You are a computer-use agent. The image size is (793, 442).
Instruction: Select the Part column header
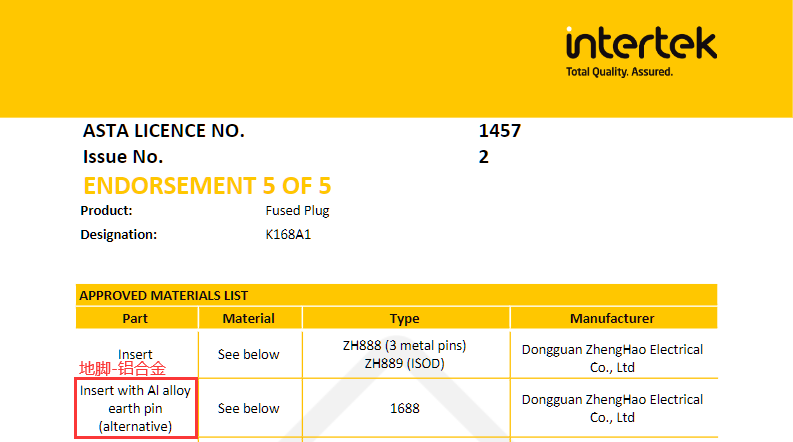click(x=135, y=319)
